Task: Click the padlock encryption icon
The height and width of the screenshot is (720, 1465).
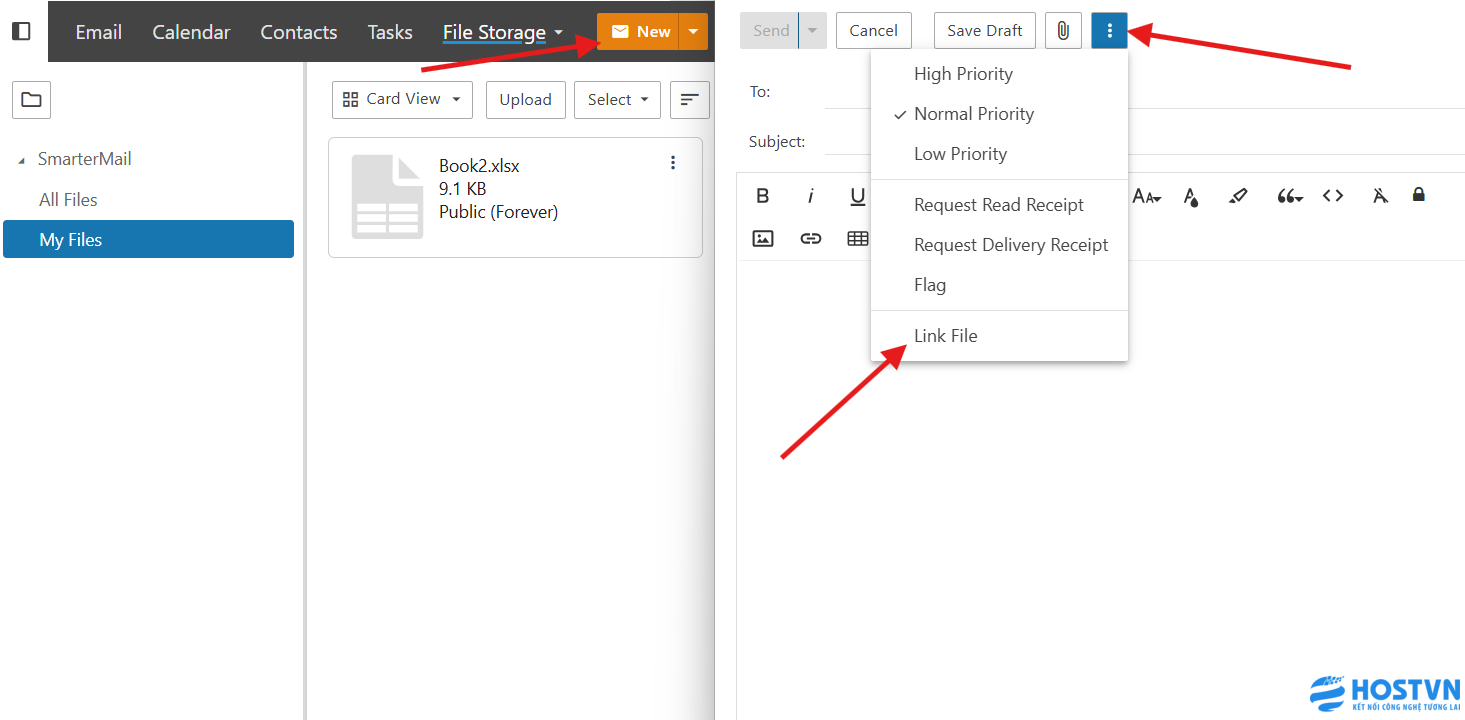Action: point(1418,195)
